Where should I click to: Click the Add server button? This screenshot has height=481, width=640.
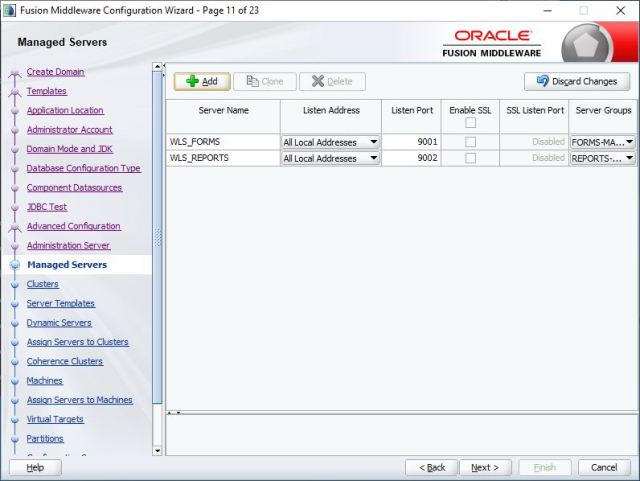point(202,81)
